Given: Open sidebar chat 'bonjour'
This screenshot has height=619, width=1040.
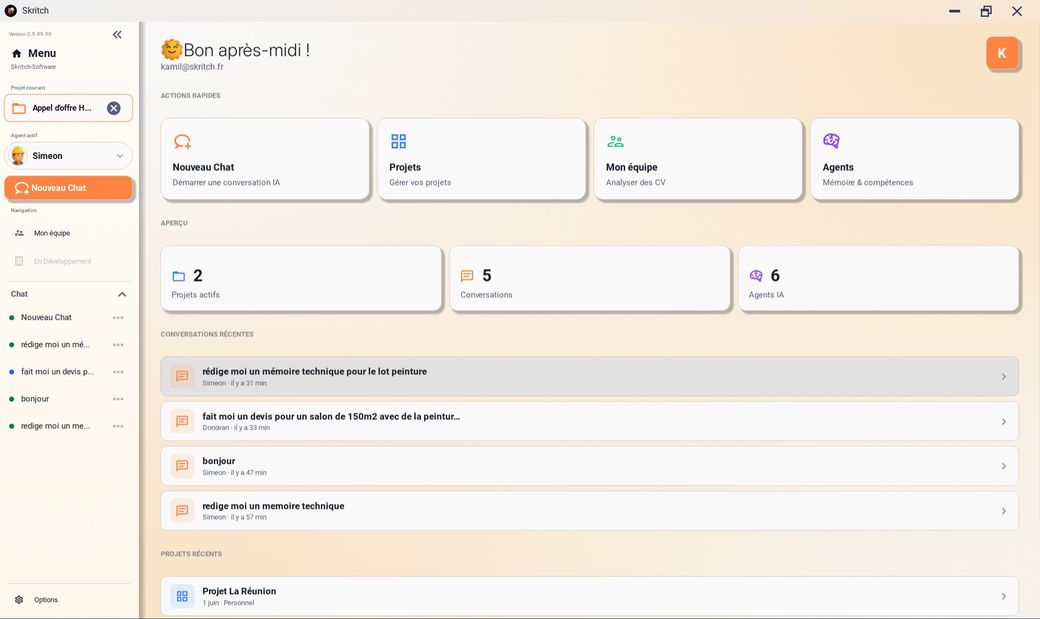Looking at the screenshot, I should click(34, 399).
